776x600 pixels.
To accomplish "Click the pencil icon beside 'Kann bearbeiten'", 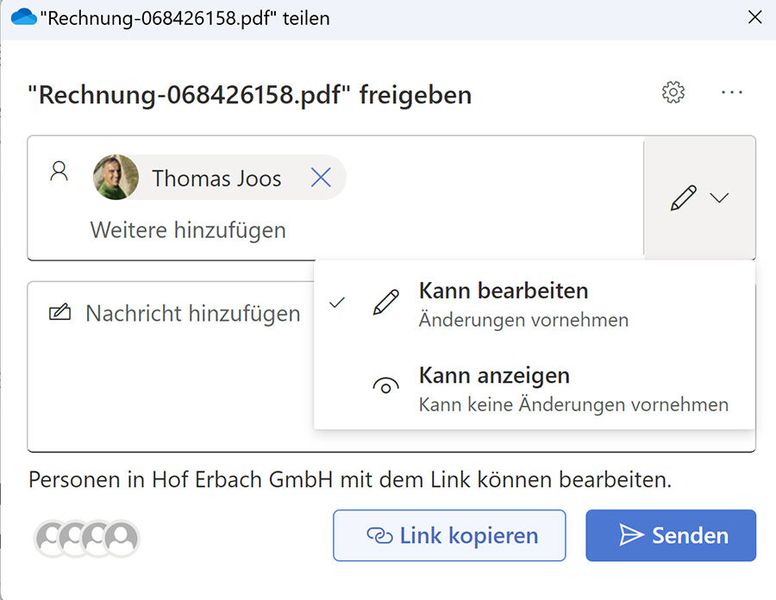I will [385, 304].
